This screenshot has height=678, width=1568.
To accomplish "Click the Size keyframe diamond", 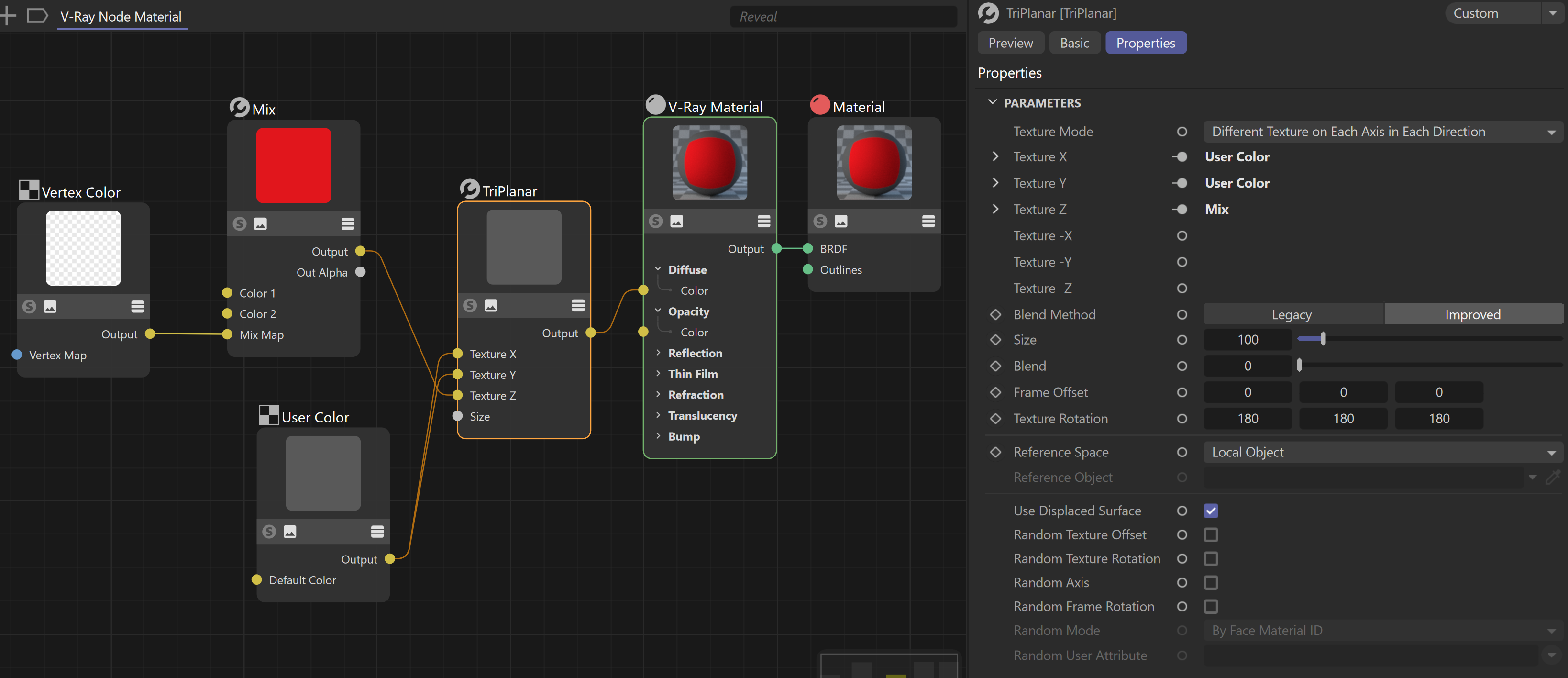I will click(x=996, y=340).
